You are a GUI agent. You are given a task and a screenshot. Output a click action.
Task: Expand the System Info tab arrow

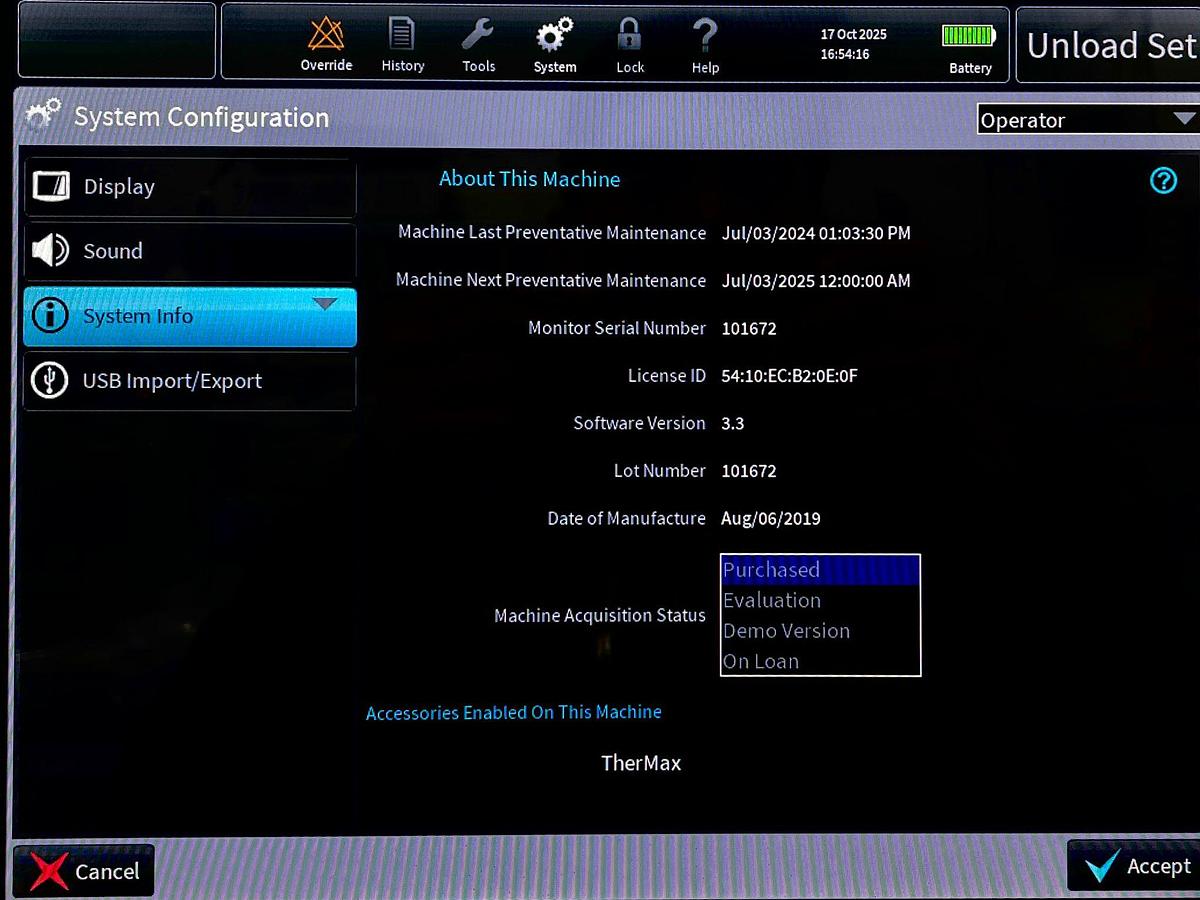tap(325, 304)
